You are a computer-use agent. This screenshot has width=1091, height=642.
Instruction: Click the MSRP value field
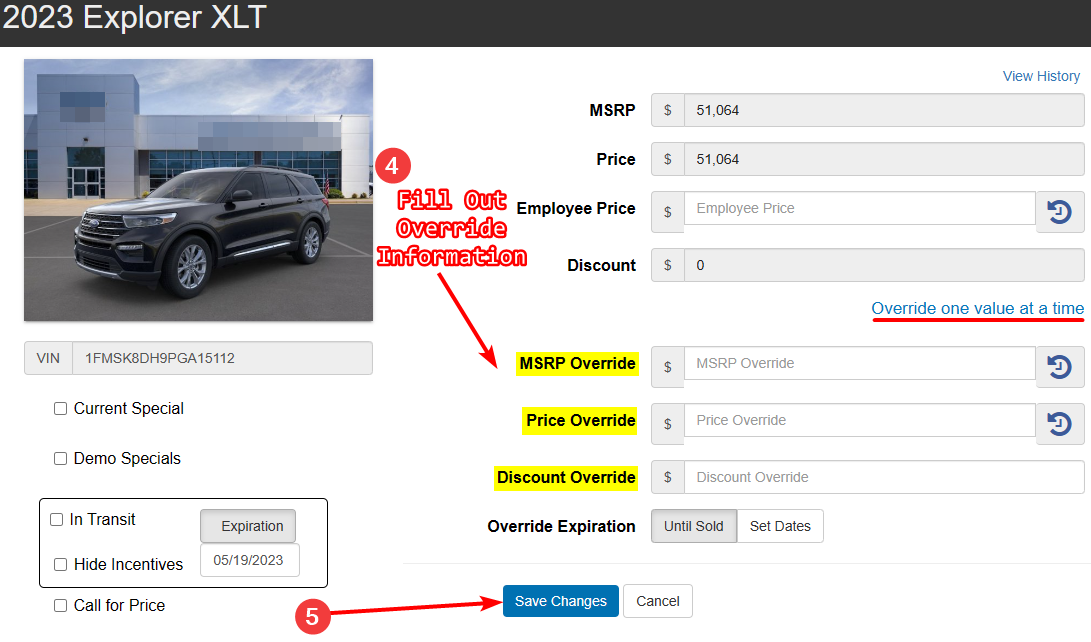coord(884,110)
